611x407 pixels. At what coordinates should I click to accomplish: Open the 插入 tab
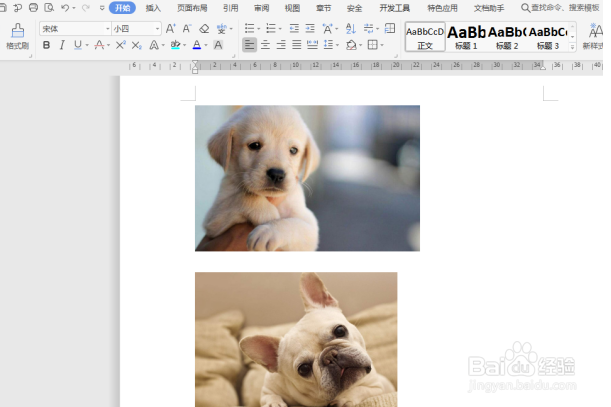153,8
